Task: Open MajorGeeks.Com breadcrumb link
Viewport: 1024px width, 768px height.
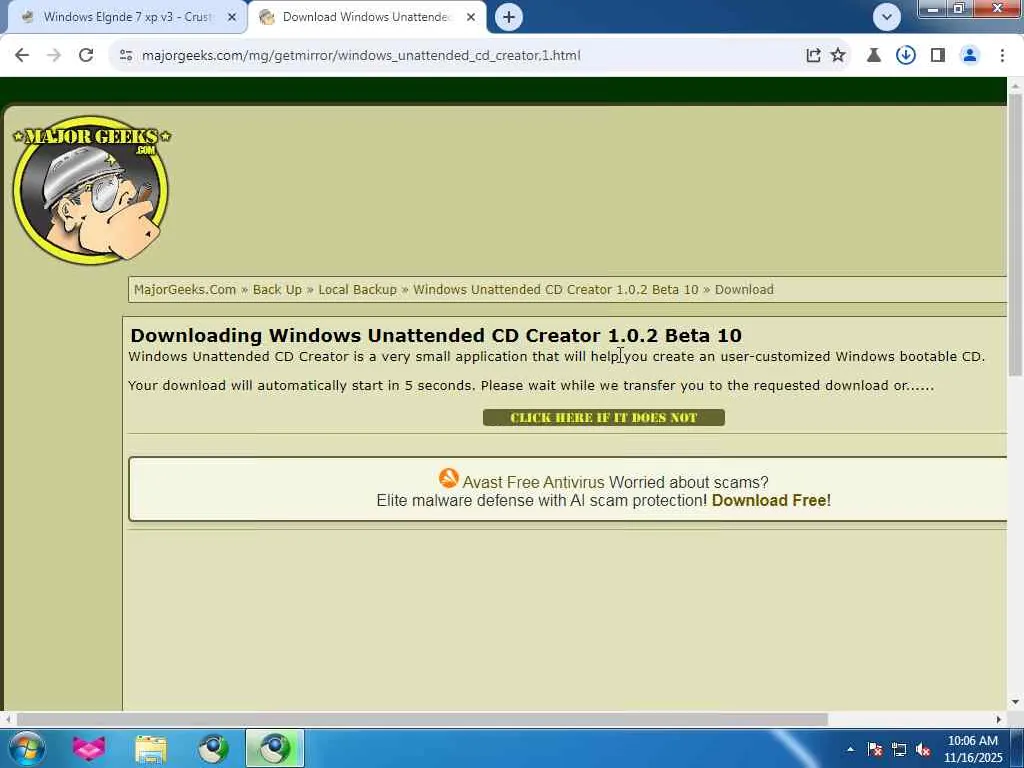Action: tap(185, 289)
